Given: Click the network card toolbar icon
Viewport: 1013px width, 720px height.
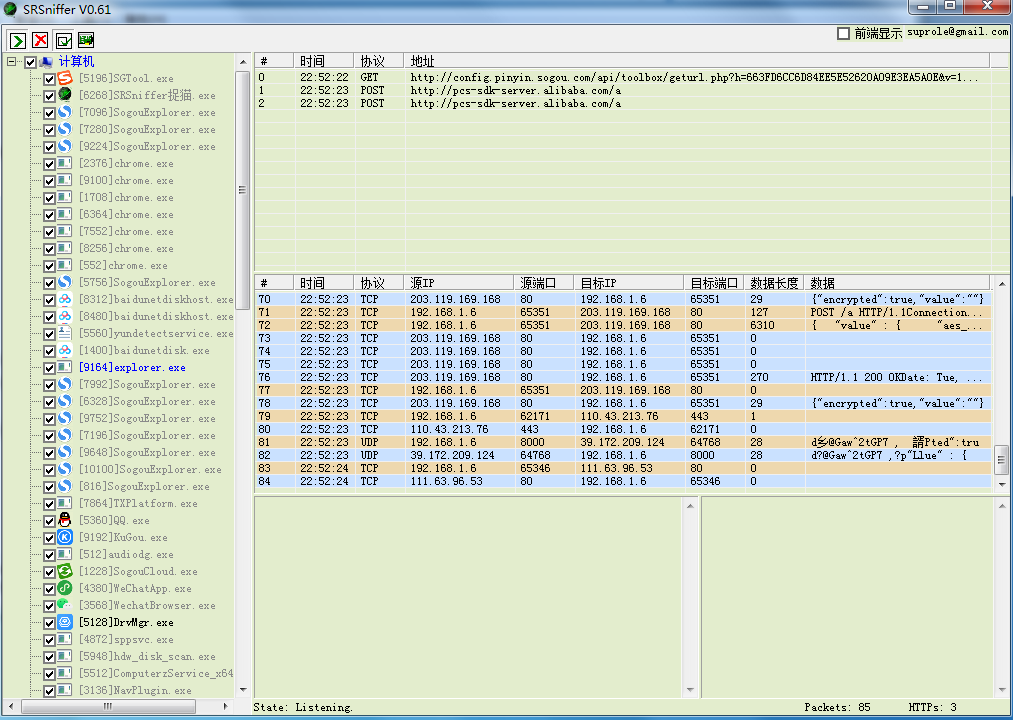Looking at the screenshot, I should (x=86, y=41).
